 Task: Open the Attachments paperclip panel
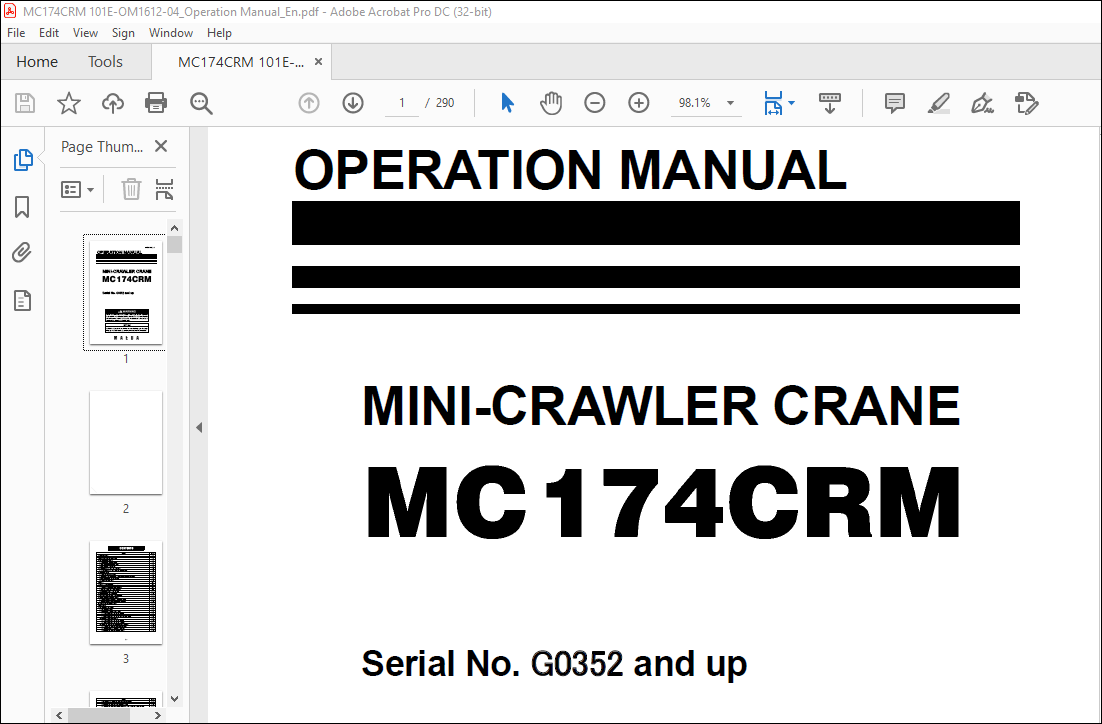click(x=22, y=253)
